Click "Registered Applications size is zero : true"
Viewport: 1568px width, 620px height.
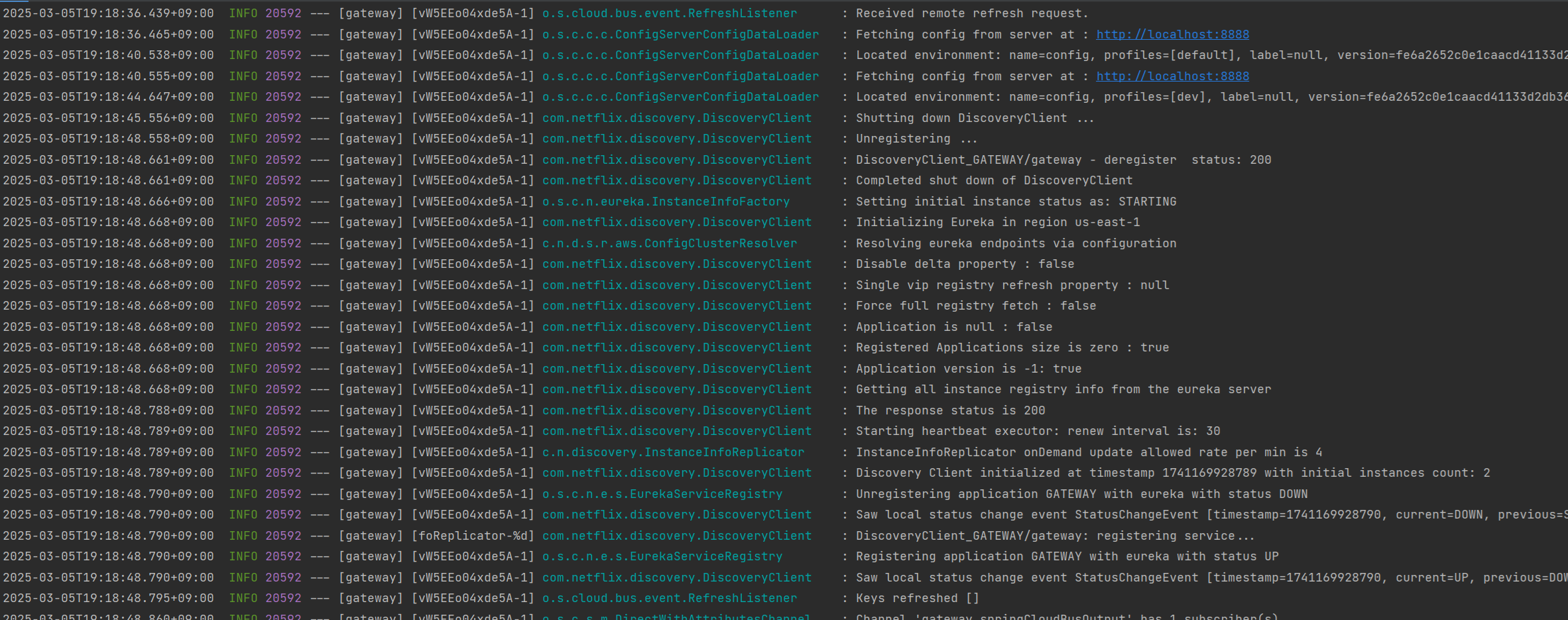coord(1012,347)
